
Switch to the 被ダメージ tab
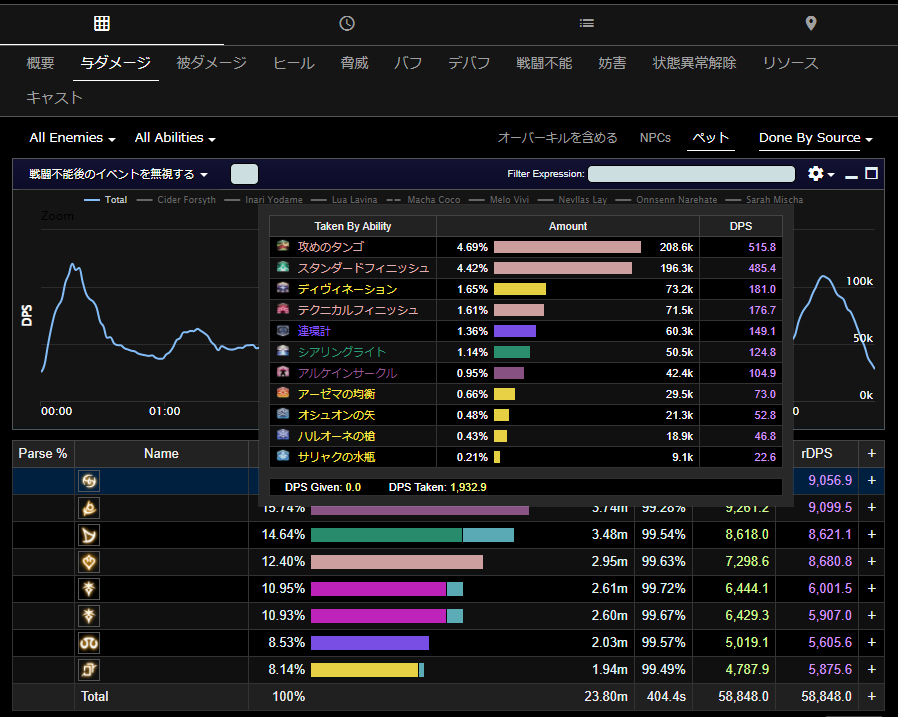(211, 63)
